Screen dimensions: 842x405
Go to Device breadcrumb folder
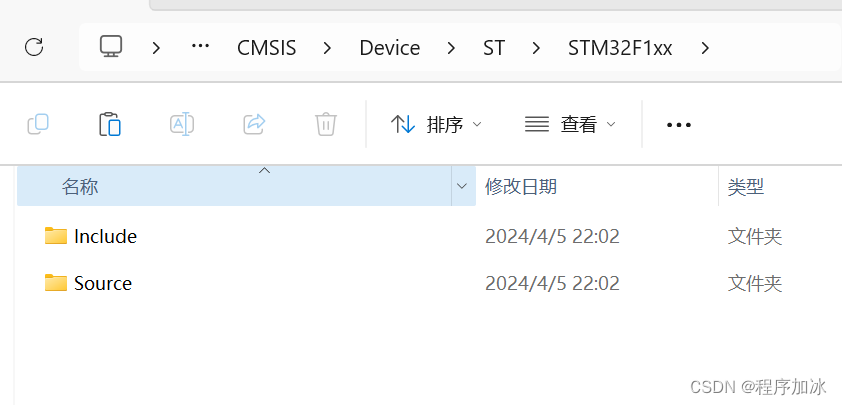(390, 48)
